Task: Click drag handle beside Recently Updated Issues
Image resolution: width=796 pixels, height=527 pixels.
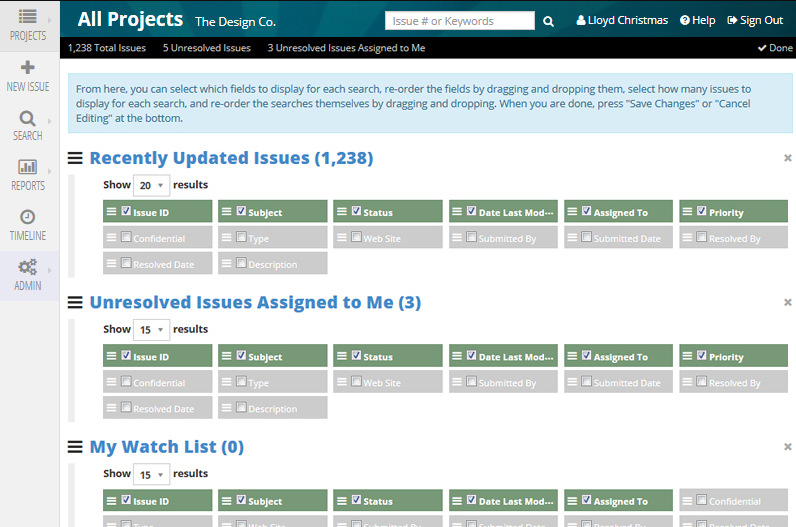Action: click(76, 158)
